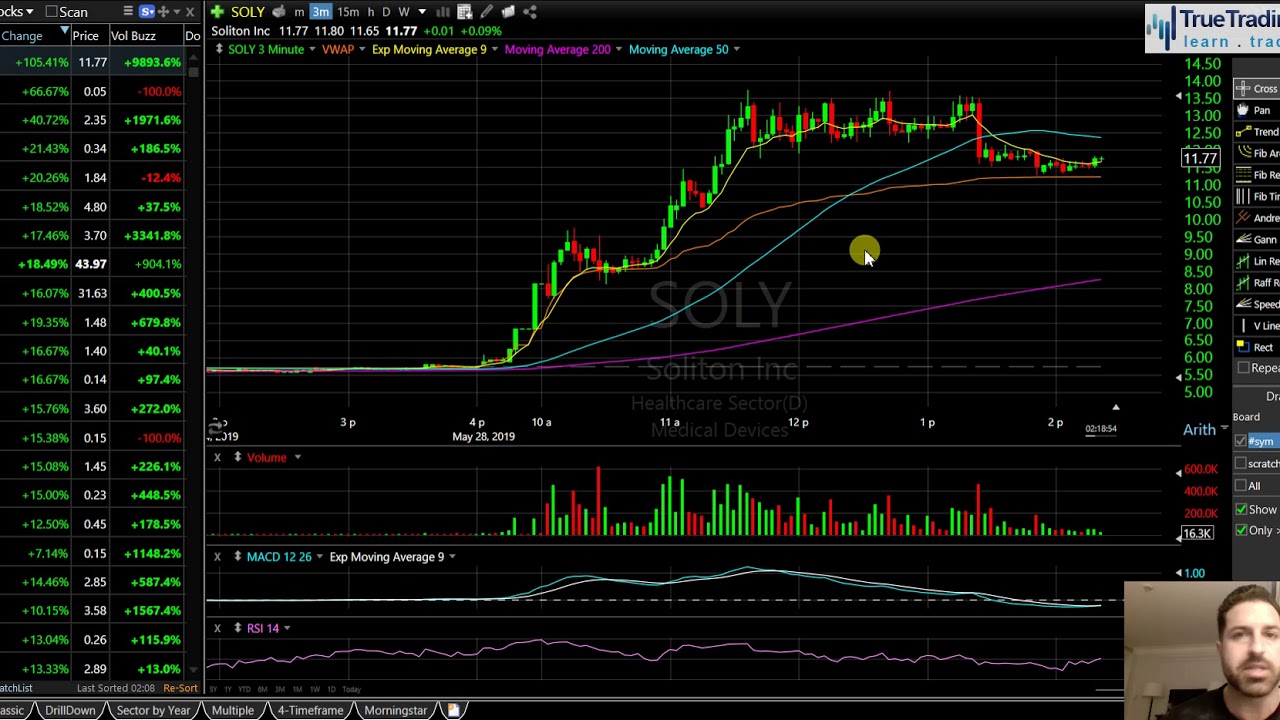Click the notes icon beside SOLY symbol

(x=279, y=12)
